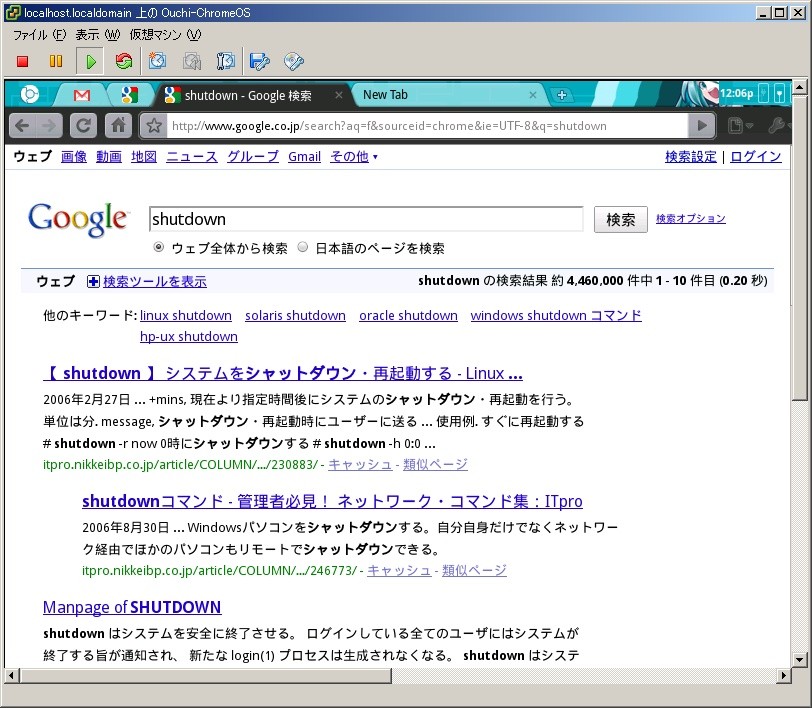
Task: Open the 動画 search link
Action: click(x=109, y=156)
